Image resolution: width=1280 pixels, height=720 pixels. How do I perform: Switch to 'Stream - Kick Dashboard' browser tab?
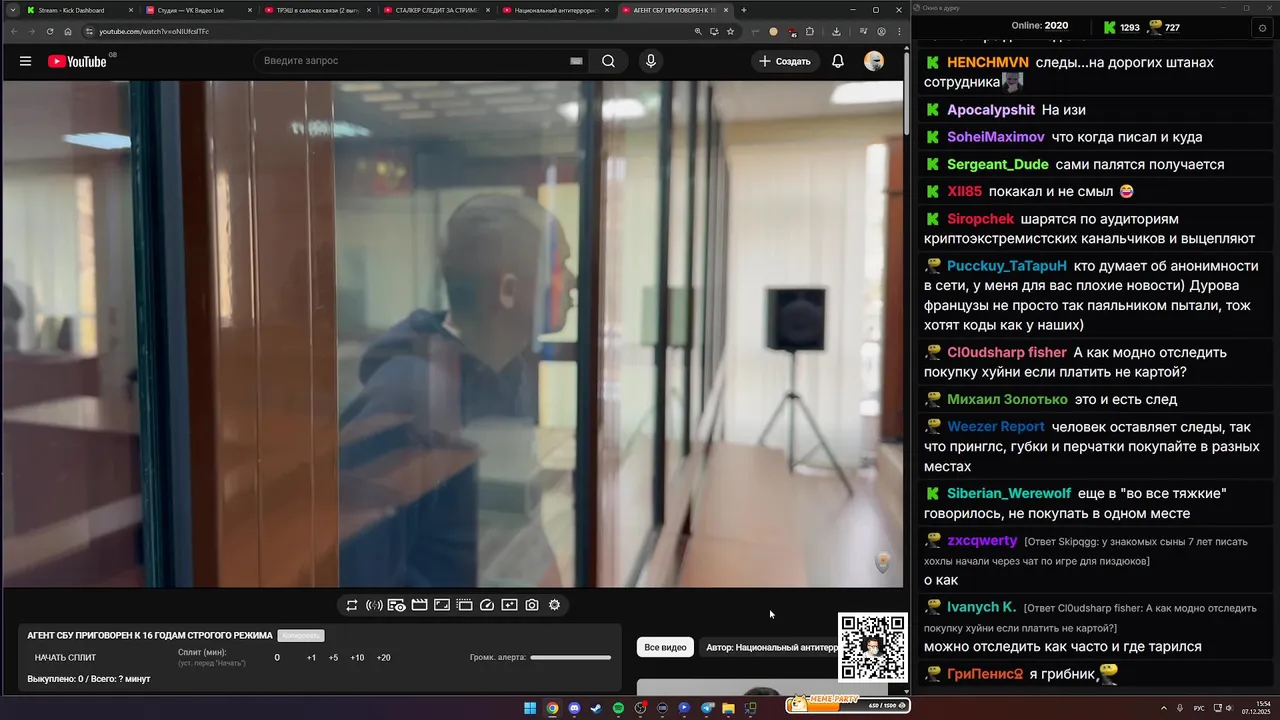[78, 10]
